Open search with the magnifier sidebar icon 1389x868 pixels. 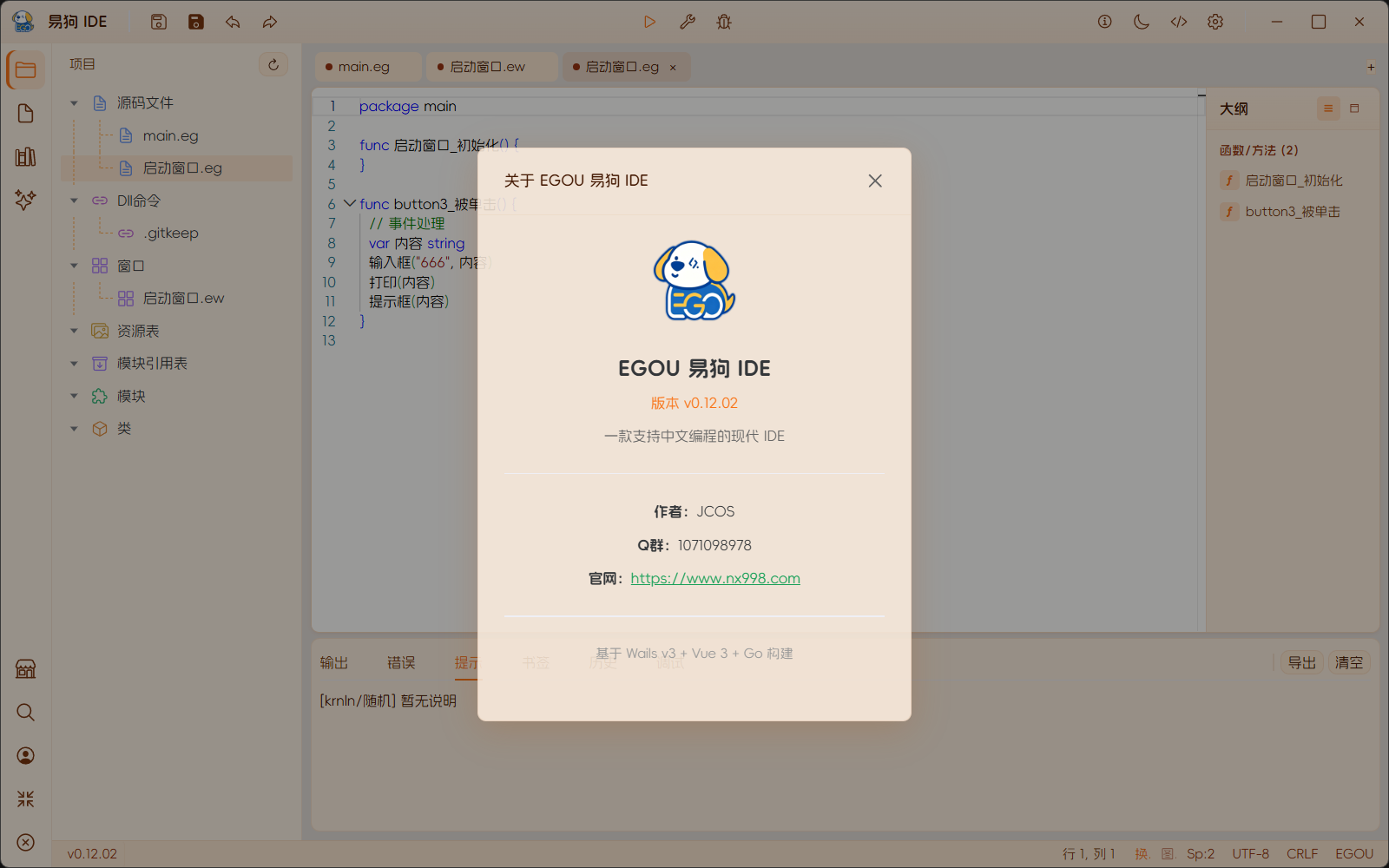(26, 713)
